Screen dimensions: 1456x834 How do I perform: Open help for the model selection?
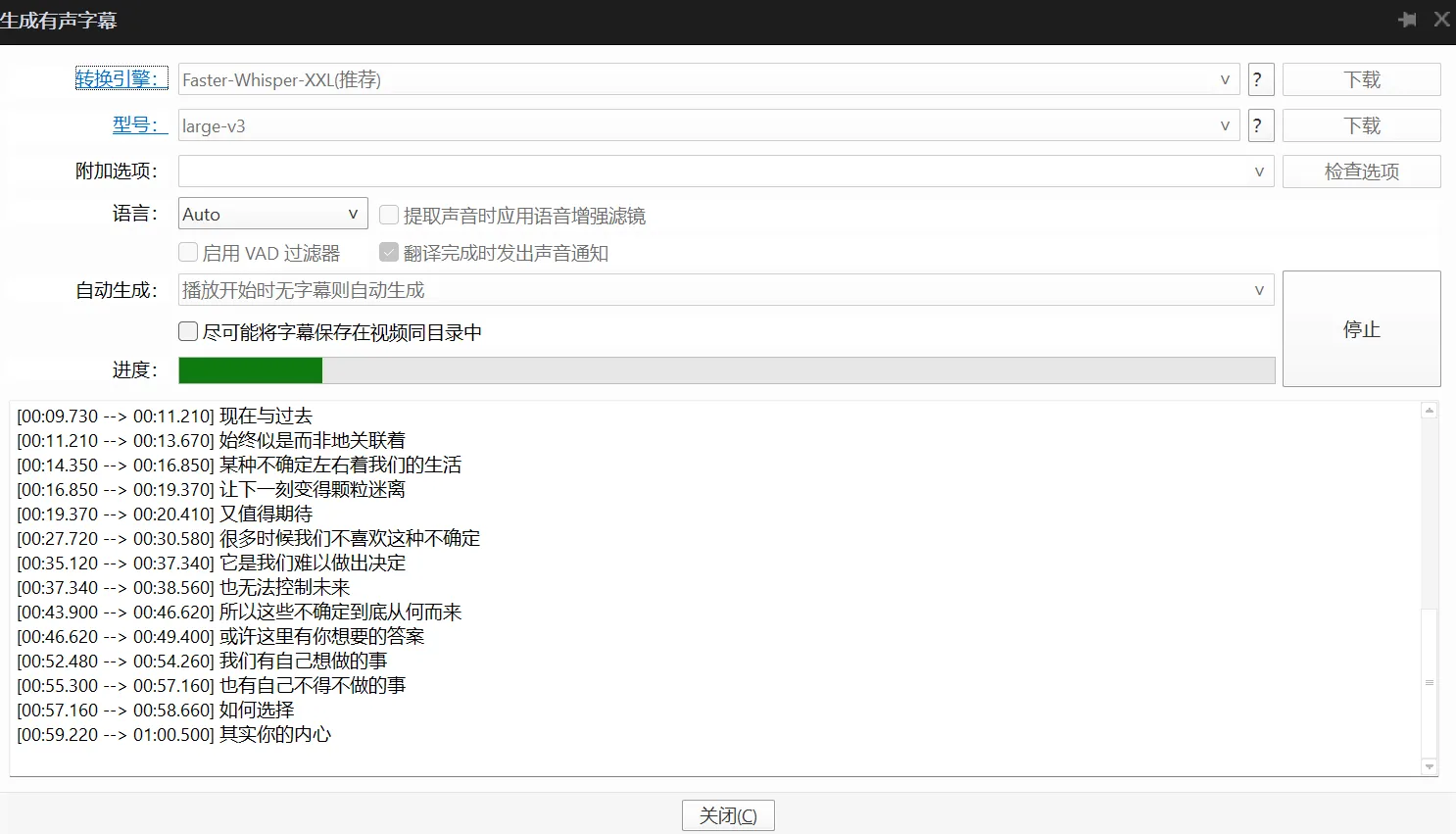point(1260,124)
